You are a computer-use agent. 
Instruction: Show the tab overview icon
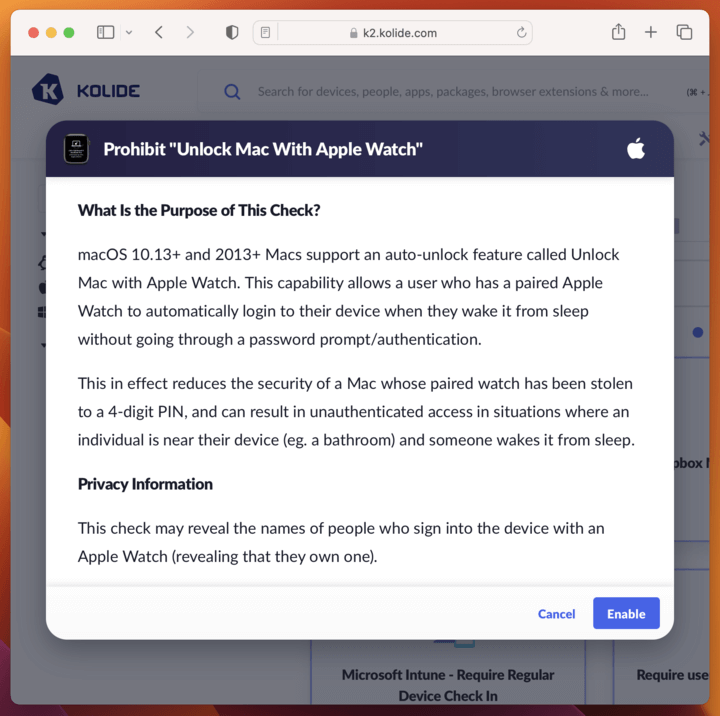[x=684, y=32]
